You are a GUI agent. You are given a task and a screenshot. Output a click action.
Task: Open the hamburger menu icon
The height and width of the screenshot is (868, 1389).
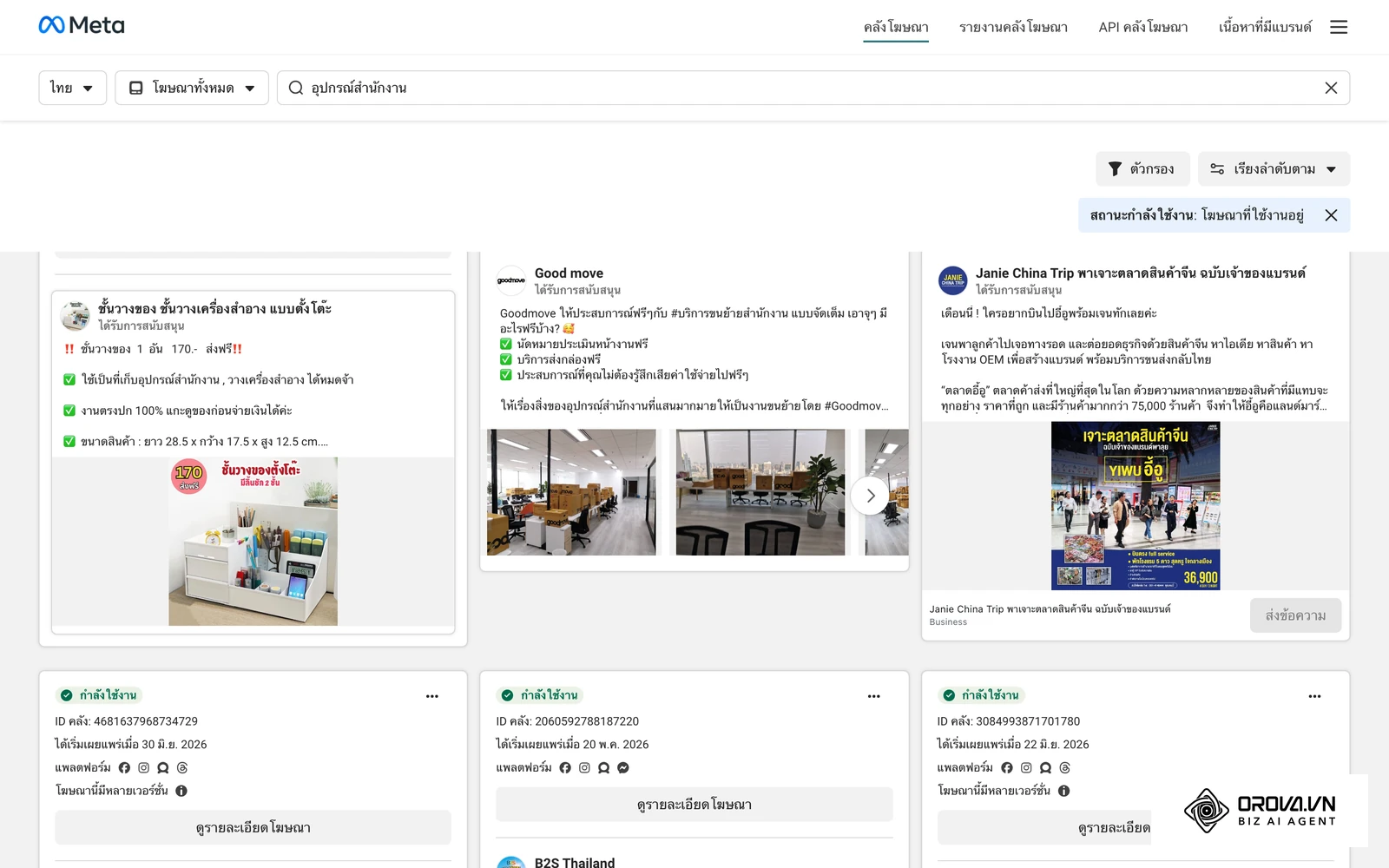coord(1339,27)
